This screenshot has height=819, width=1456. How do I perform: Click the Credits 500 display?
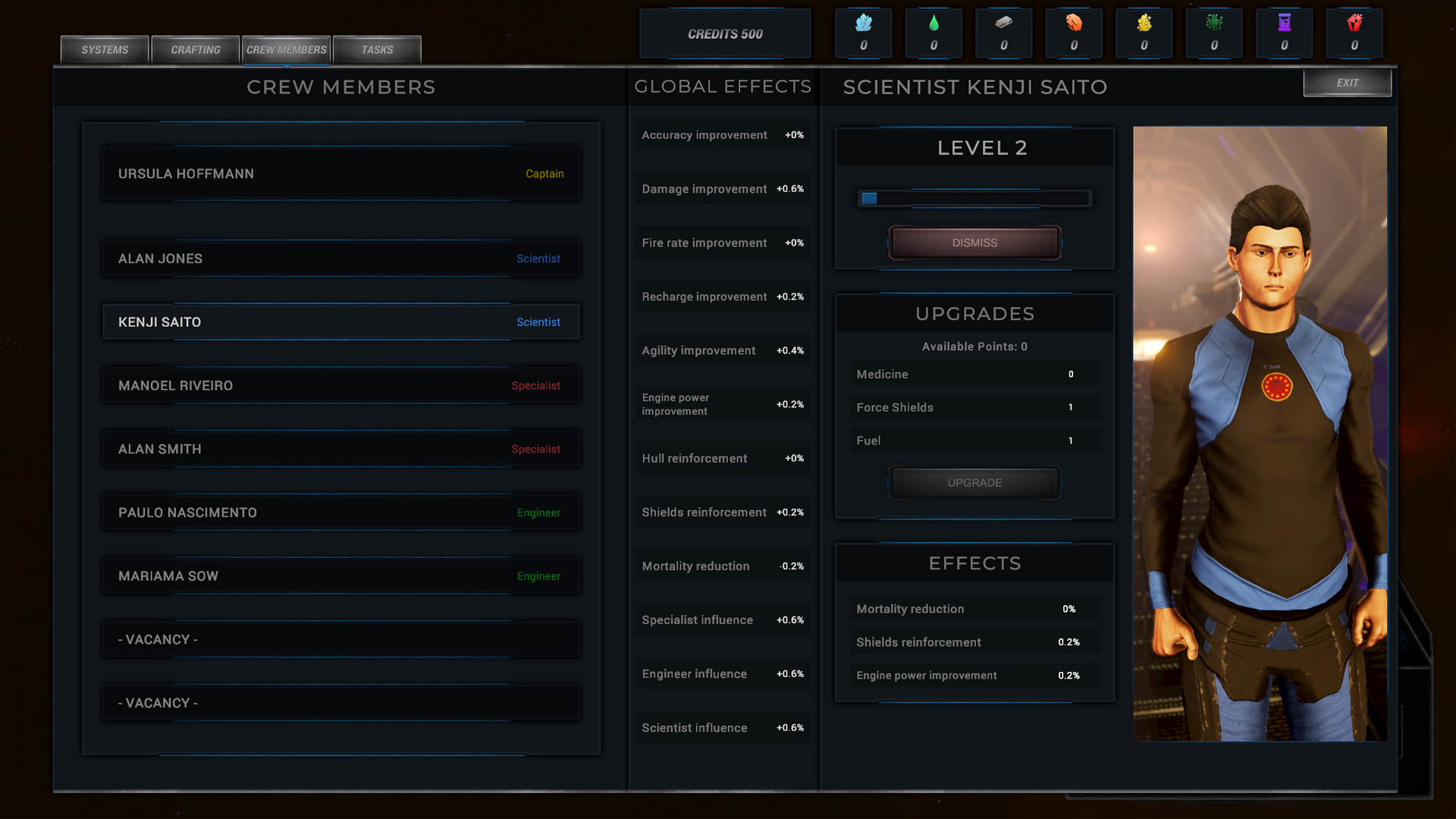(725, 33)
